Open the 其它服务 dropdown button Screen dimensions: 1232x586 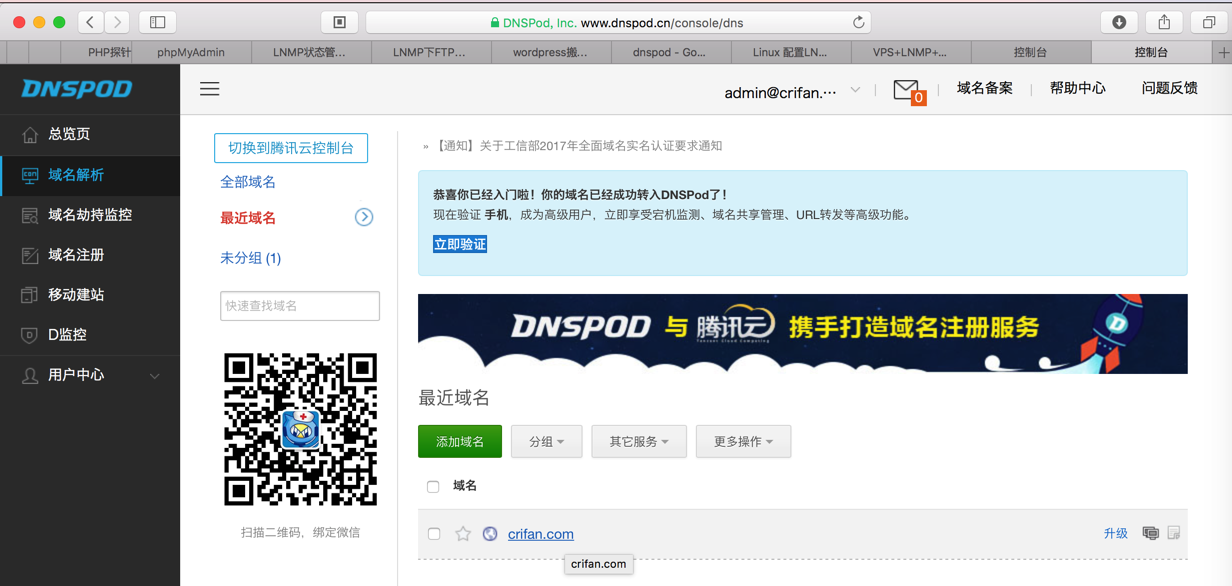[639, 441]
